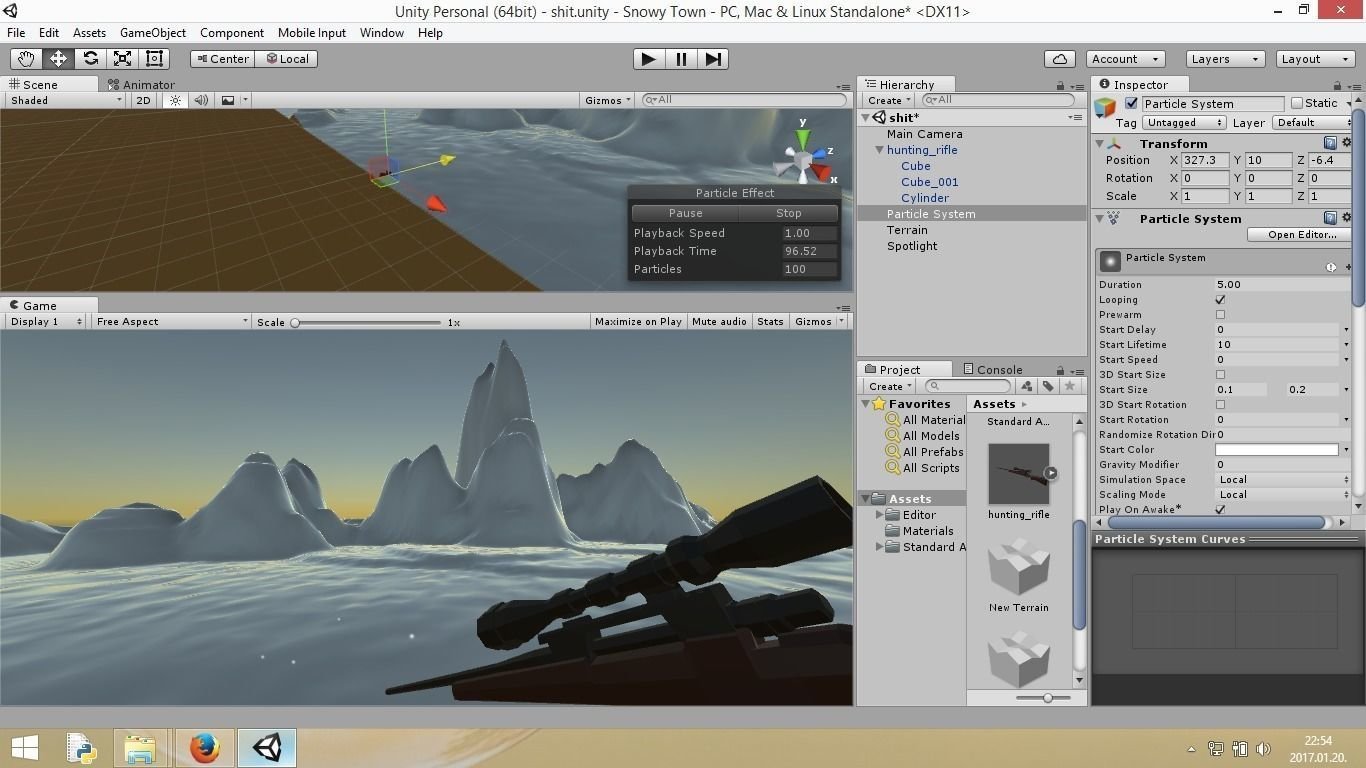Open the Assets menu
This screenshot has width=1366, height=768.
pos(89,32)
